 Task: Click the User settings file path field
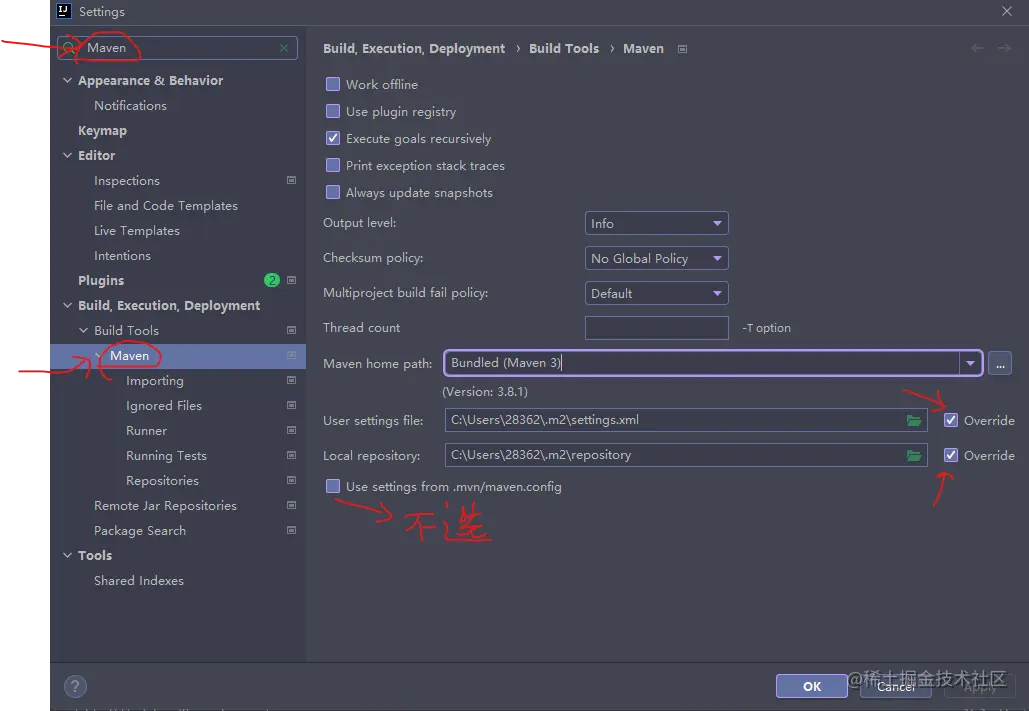point(686,420)
